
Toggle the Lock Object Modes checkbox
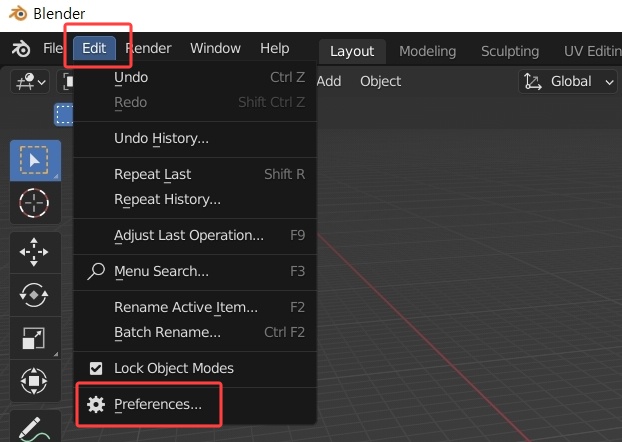coord(96,368)
